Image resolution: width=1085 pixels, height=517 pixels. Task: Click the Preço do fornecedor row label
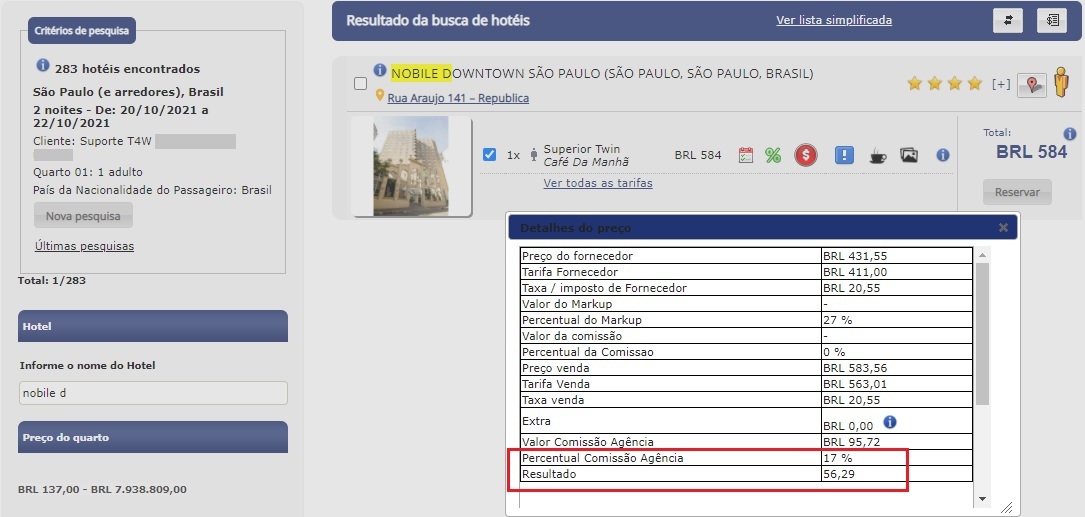[577, 256]
